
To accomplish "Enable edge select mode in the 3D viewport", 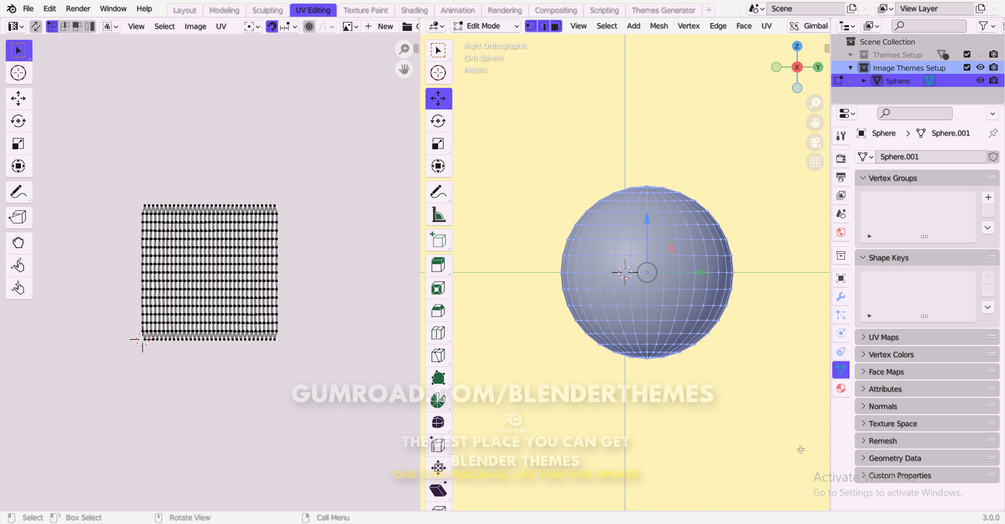I will (543, 26).
